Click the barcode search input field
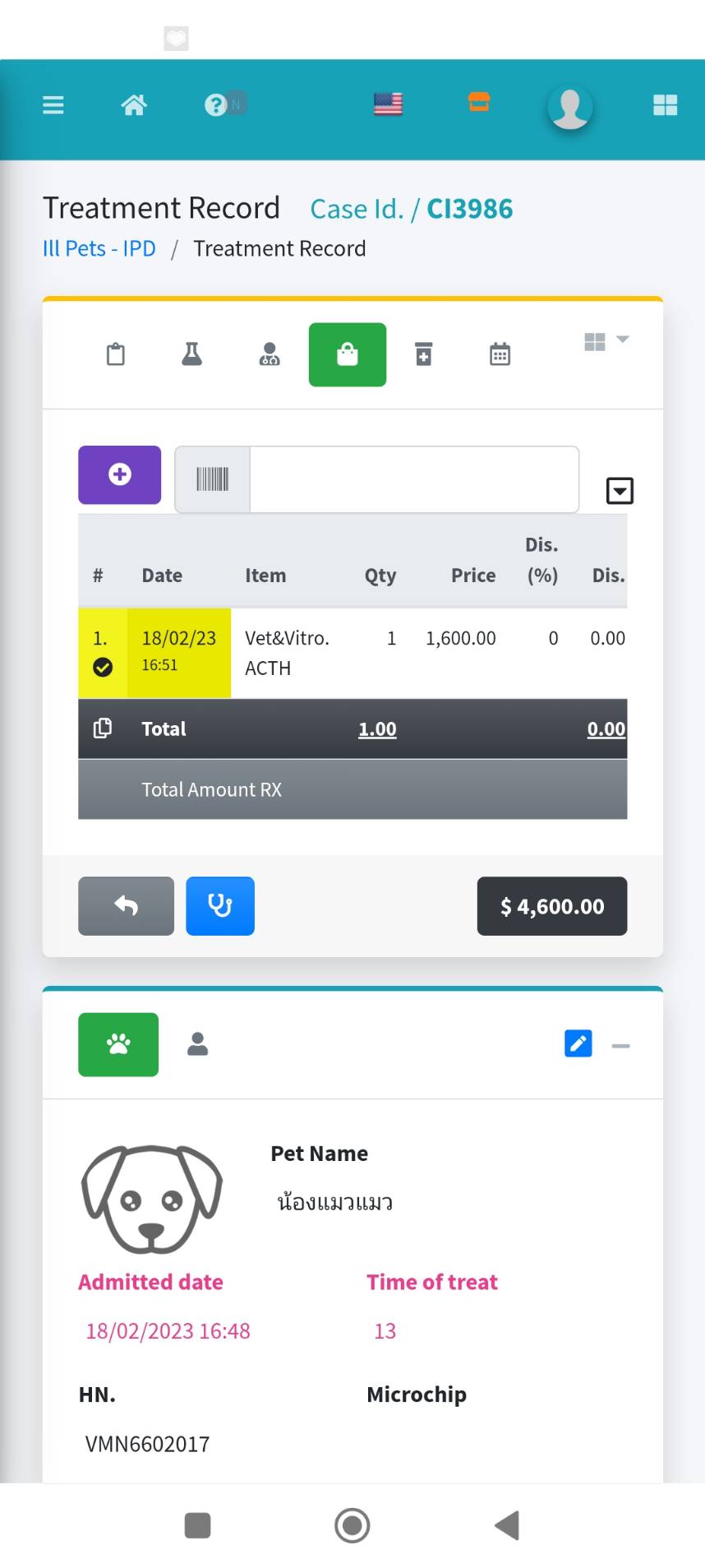705x1568 pixels. [x=414, y=479]
